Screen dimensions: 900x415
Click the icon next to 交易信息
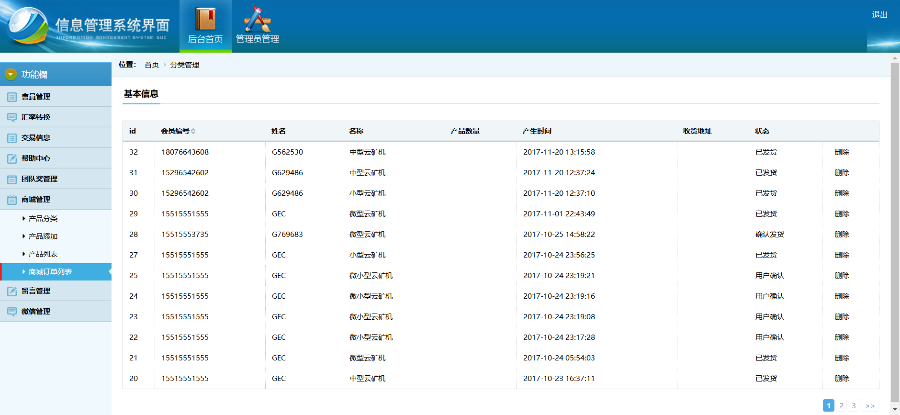tap(12, 138)
